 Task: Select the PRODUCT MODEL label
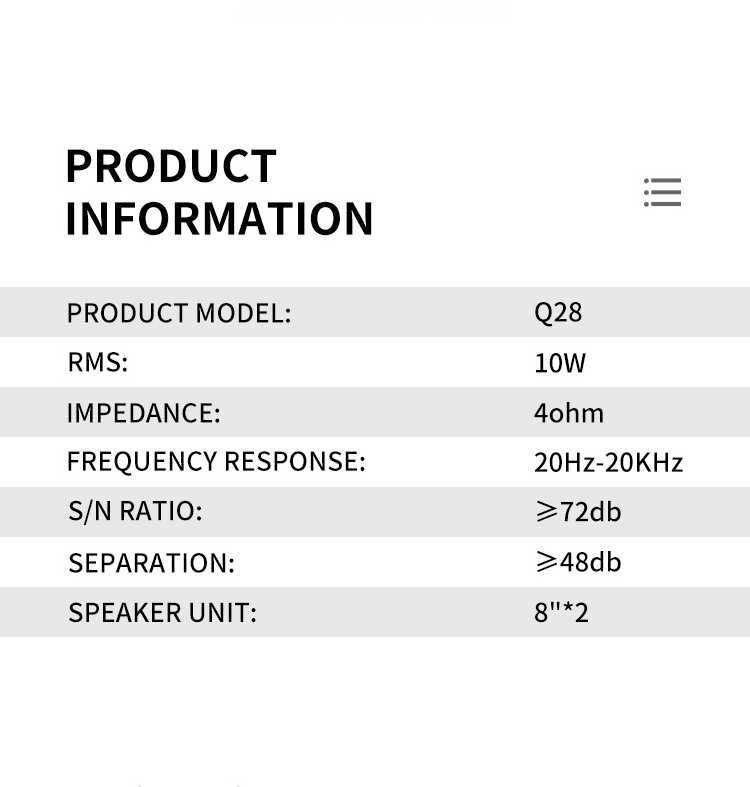click(179, 313)
